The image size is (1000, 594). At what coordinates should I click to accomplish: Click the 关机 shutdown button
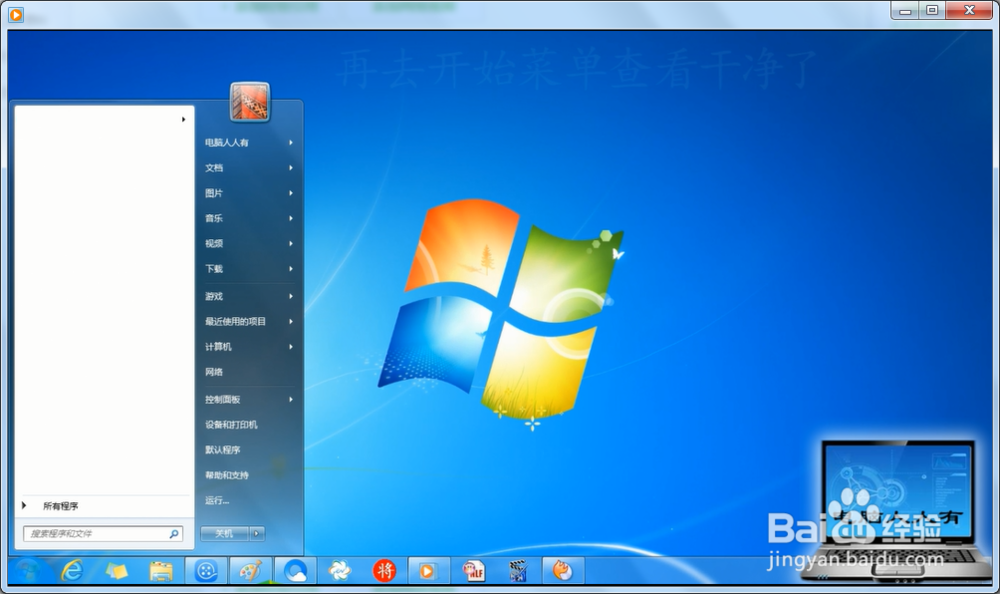[224, 533]
